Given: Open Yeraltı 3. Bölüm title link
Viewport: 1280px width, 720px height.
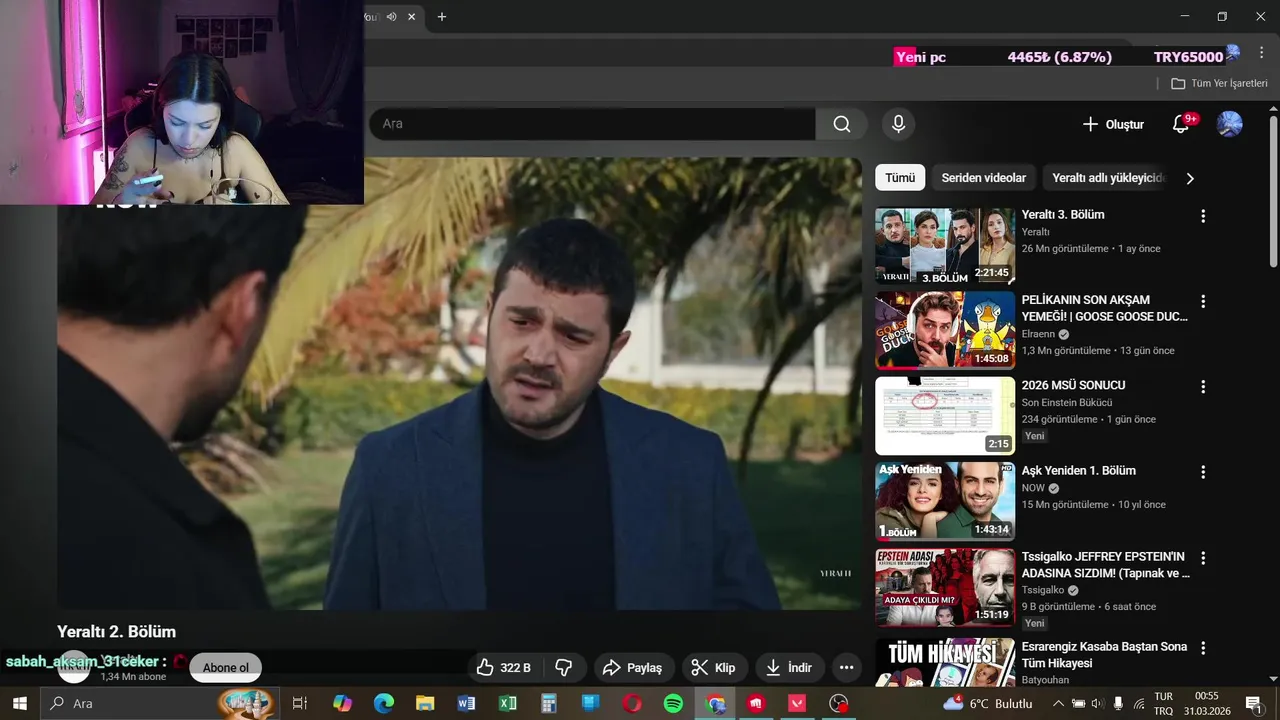Looking at the screenshot, I should click(x=1063, y=215).
